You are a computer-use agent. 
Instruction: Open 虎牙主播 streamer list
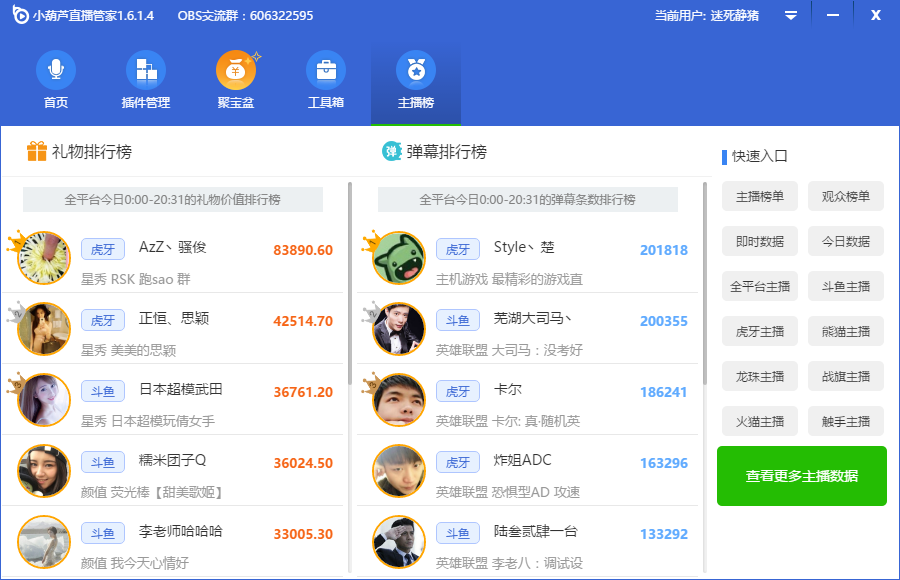pyautogui.click(x=760, y=332)
